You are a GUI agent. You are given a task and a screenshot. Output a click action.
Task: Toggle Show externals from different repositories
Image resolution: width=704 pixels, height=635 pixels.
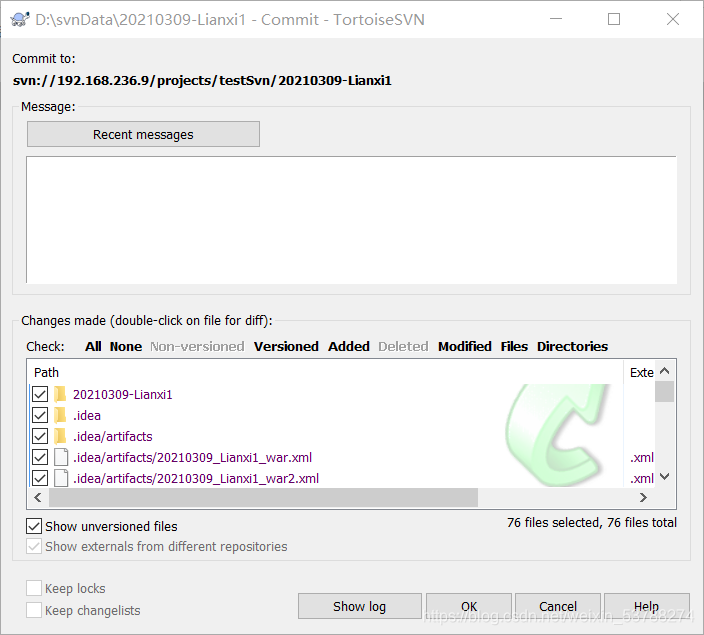(x=34, y=546)
